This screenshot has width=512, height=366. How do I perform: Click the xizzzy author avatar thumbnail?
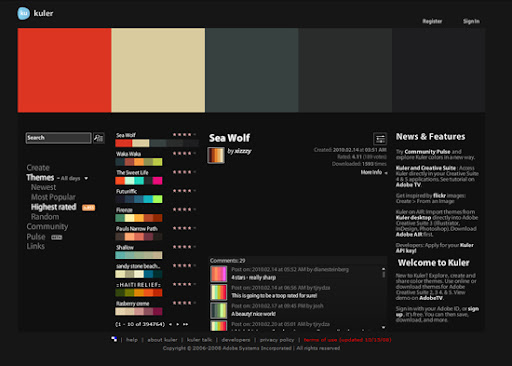[216, 155]
